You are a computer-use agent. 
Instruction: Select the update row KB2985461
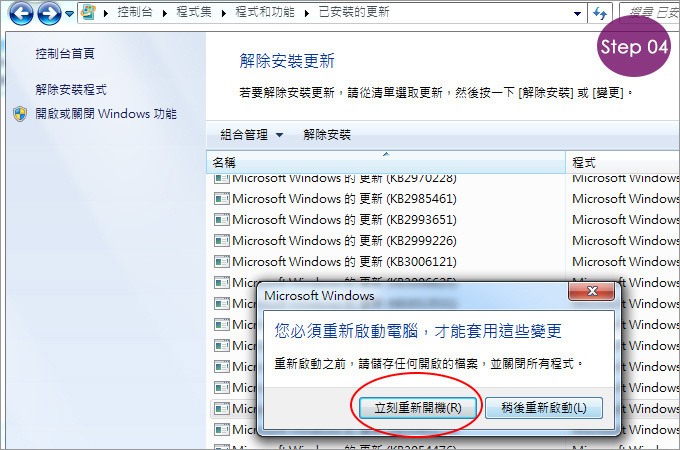443,199
